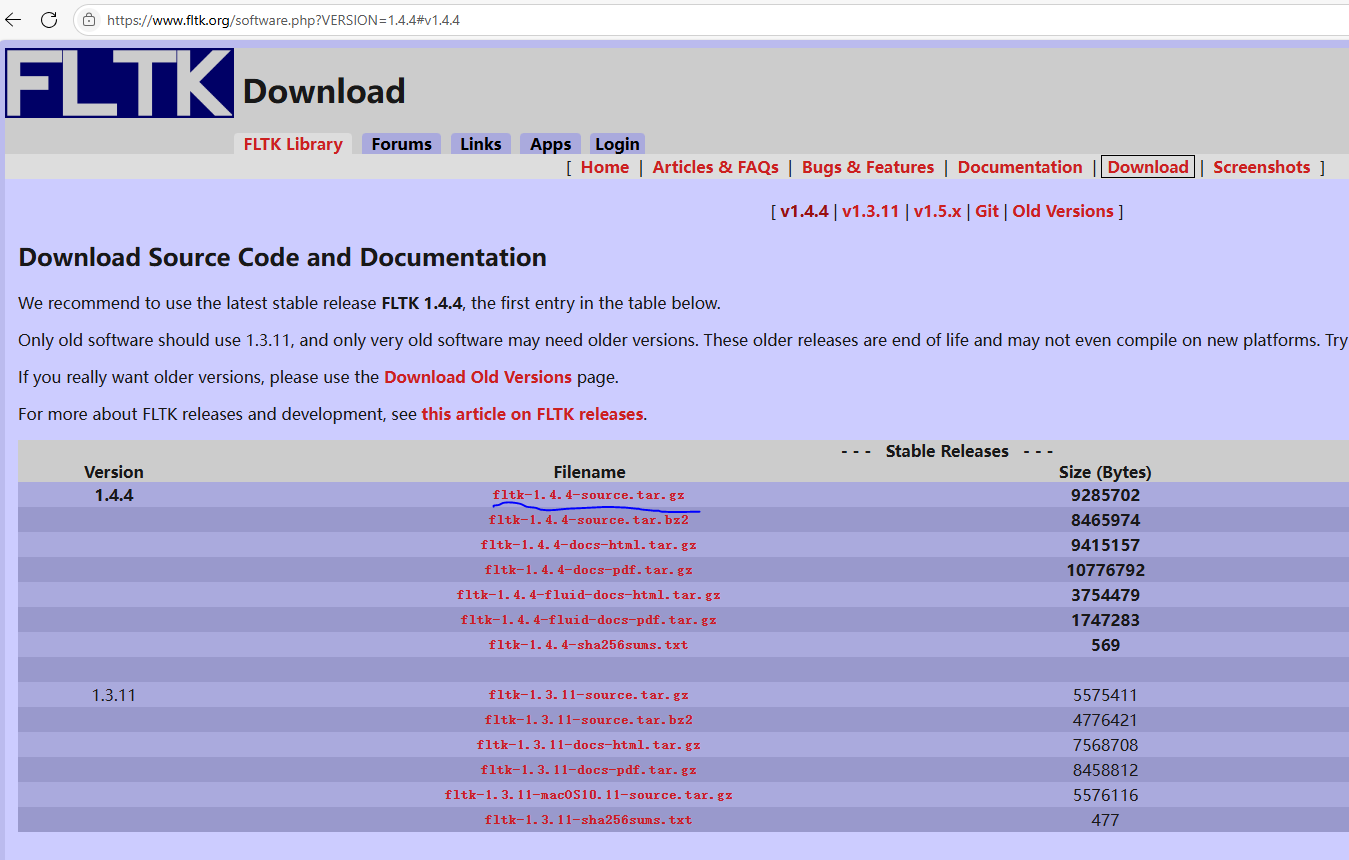Download fltk-1.4.4-fluid-docs-html.tar.gz
The height and width of the screenshot is (860, 1349).
(589, 595)
